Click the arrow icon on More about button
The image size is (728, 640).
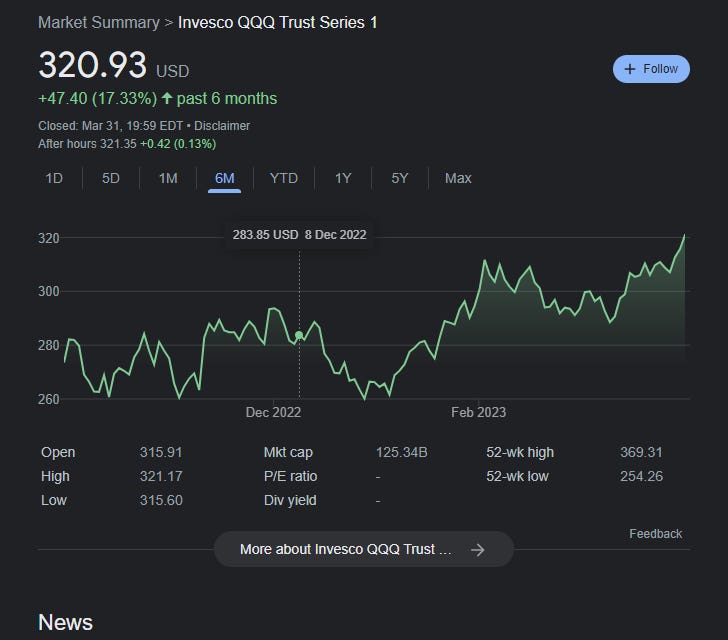tap(477, 550)
